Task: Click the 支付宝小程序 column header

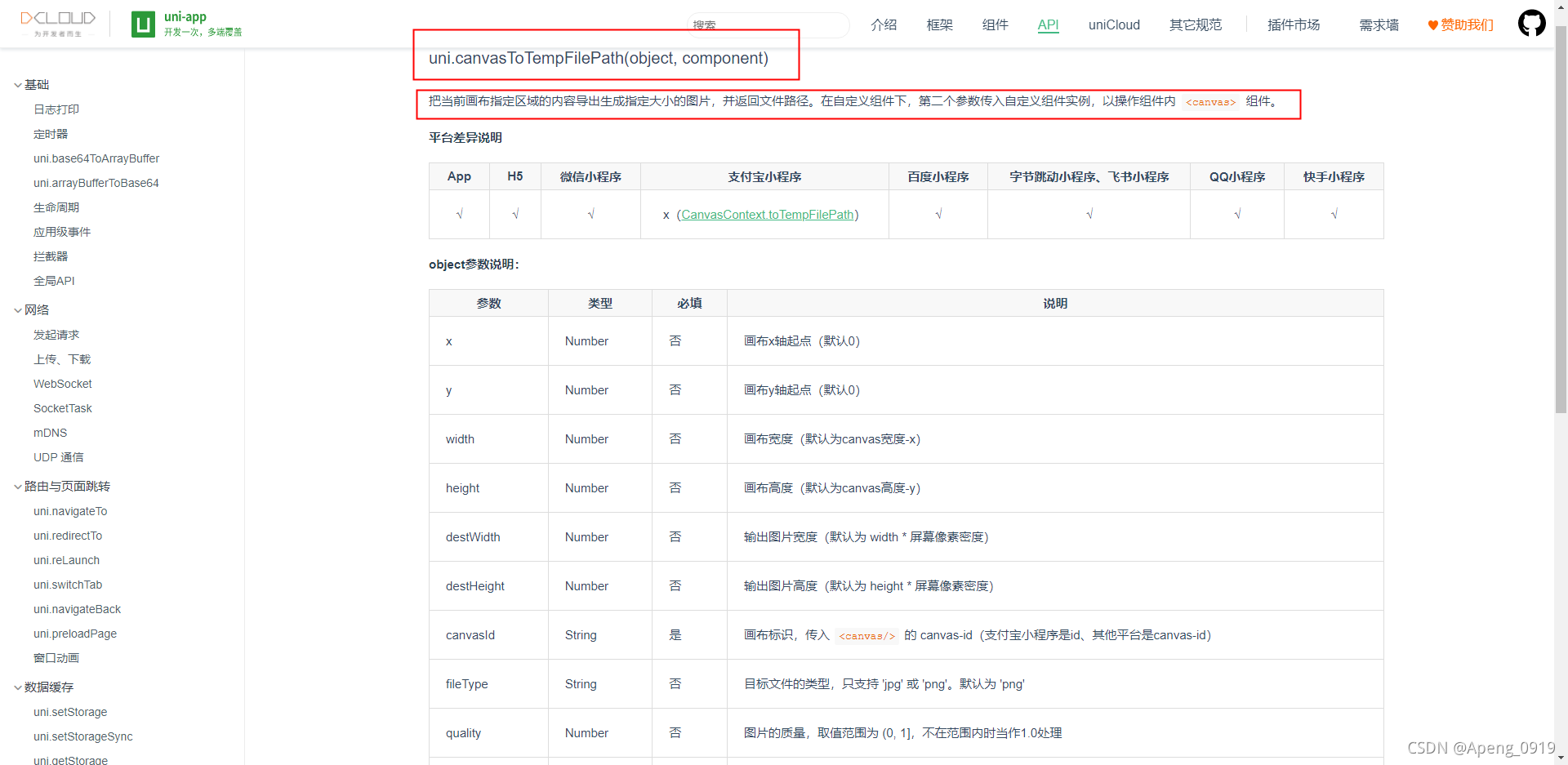Action: [764, 177]
